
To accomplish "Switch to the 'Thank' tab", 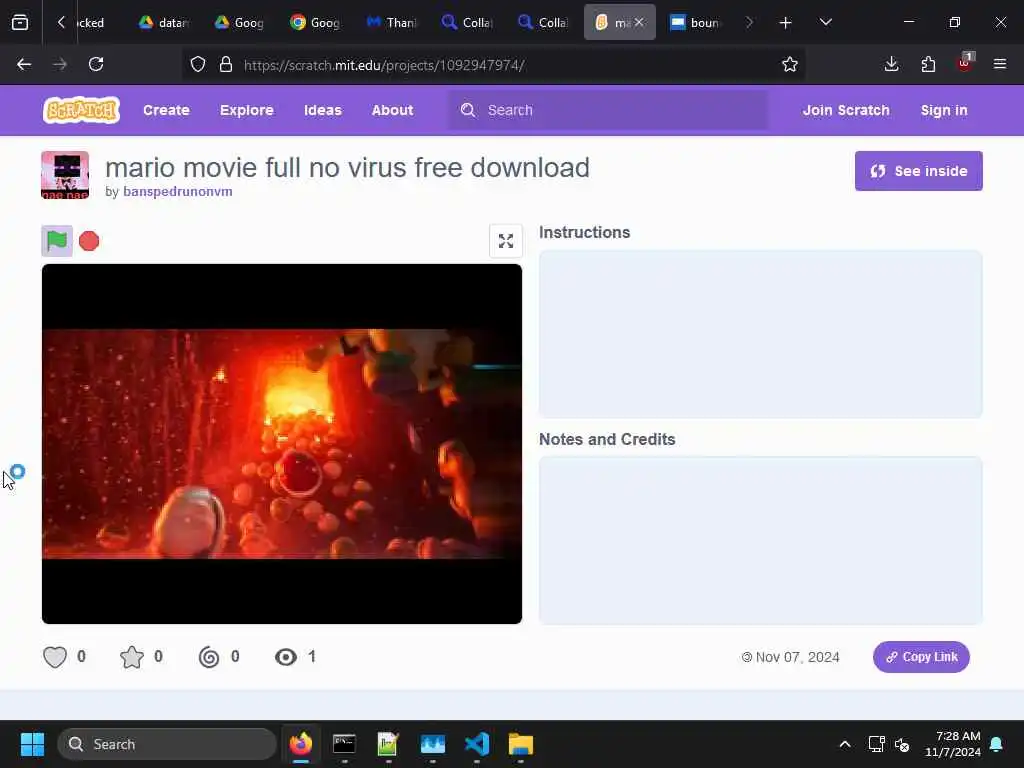I will point(392,22).
